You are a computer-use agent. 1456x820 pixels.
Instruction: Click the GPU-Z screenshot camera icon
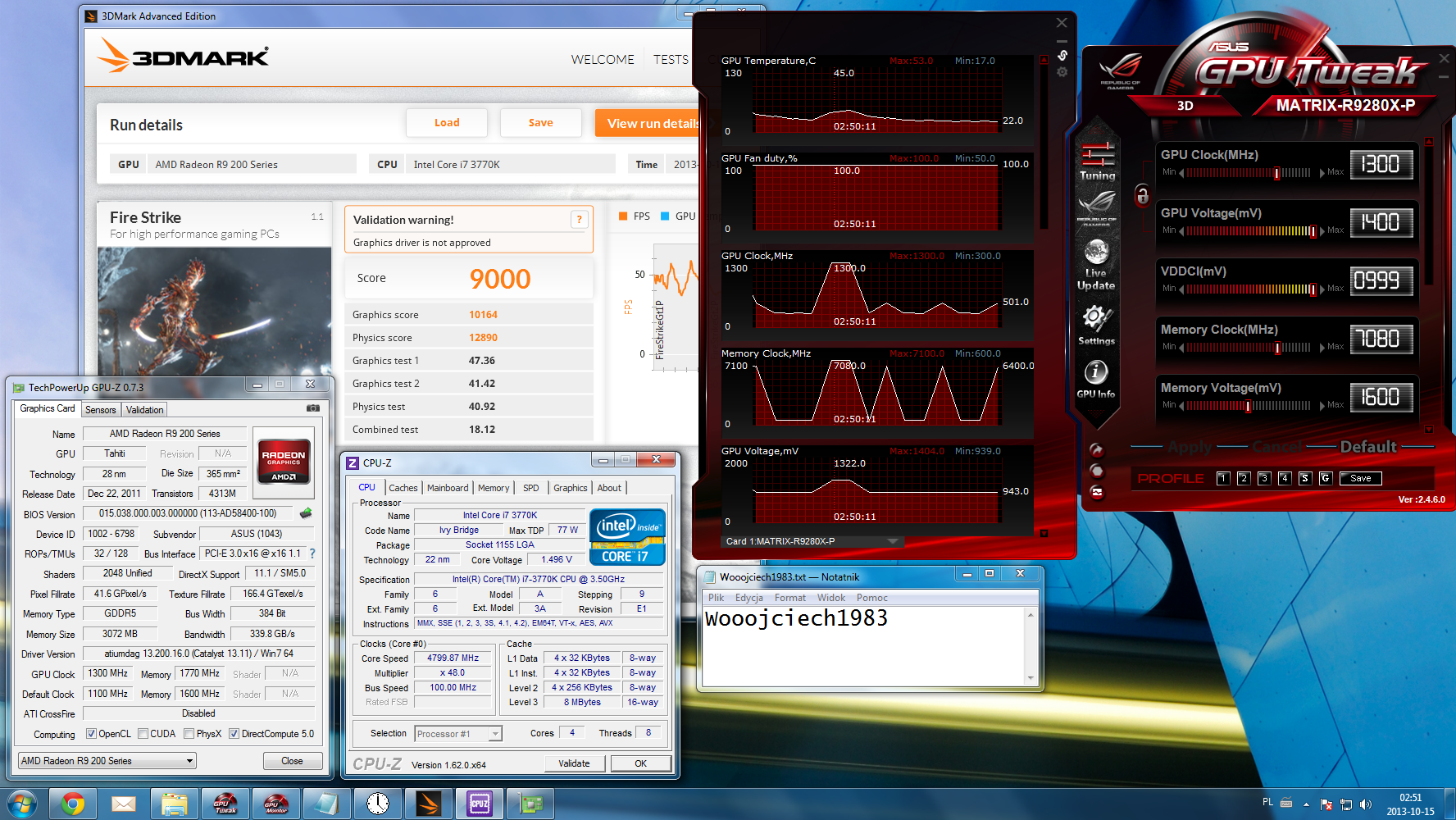[313, 408]
